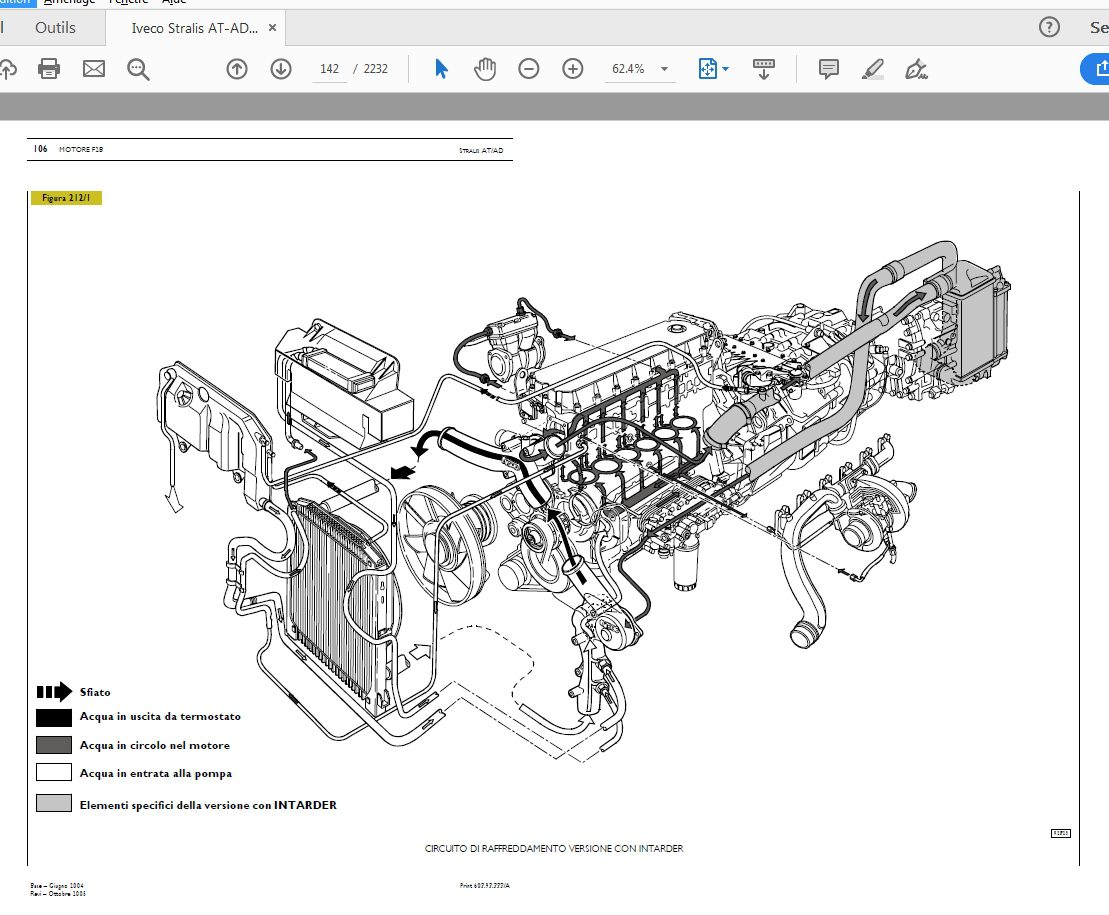Viewport: 1109px width, 915px height.
Task: Open the find text magnifier tool
Action: 138,69
